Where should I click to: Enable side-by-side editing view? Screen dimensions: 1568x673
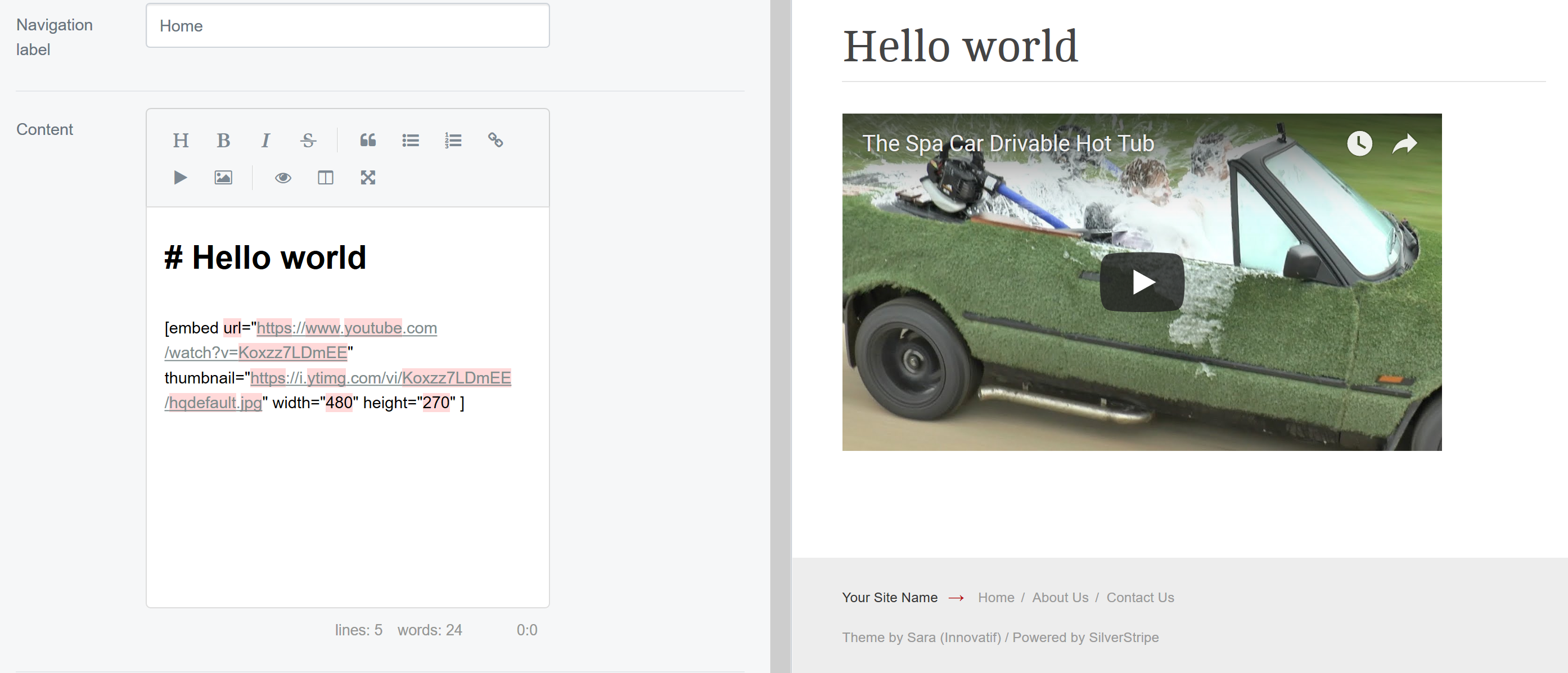325,178
